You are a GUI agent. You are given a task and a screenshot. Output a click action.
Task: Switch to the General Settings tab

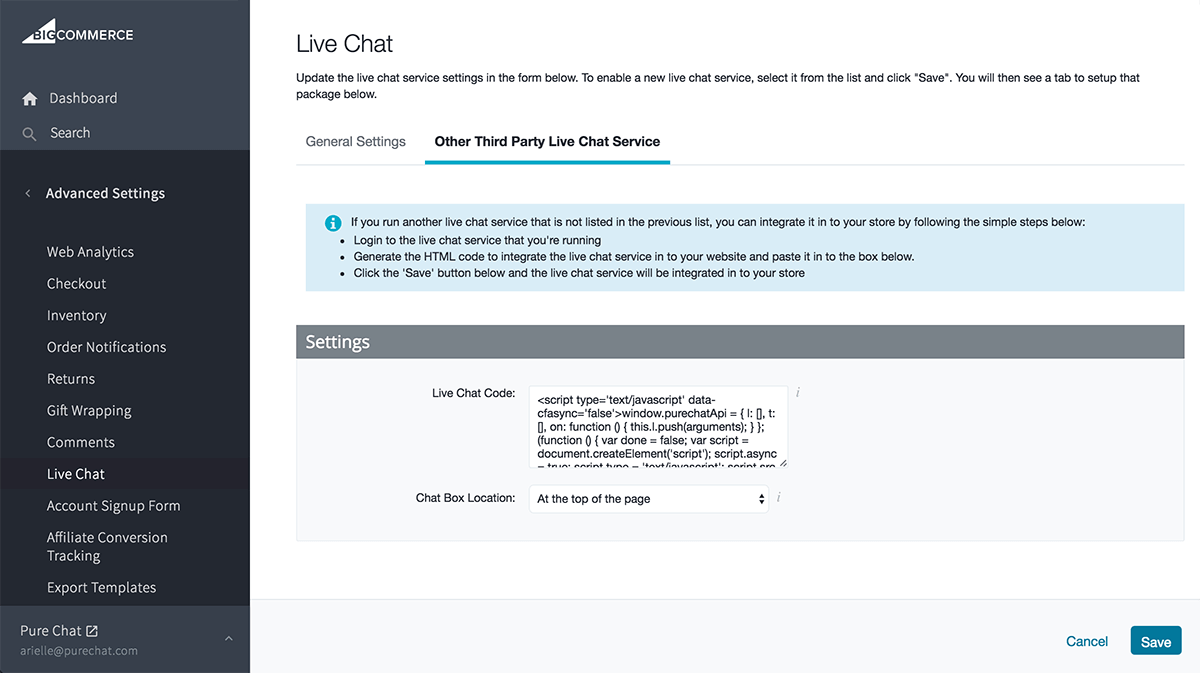(356, 141)
